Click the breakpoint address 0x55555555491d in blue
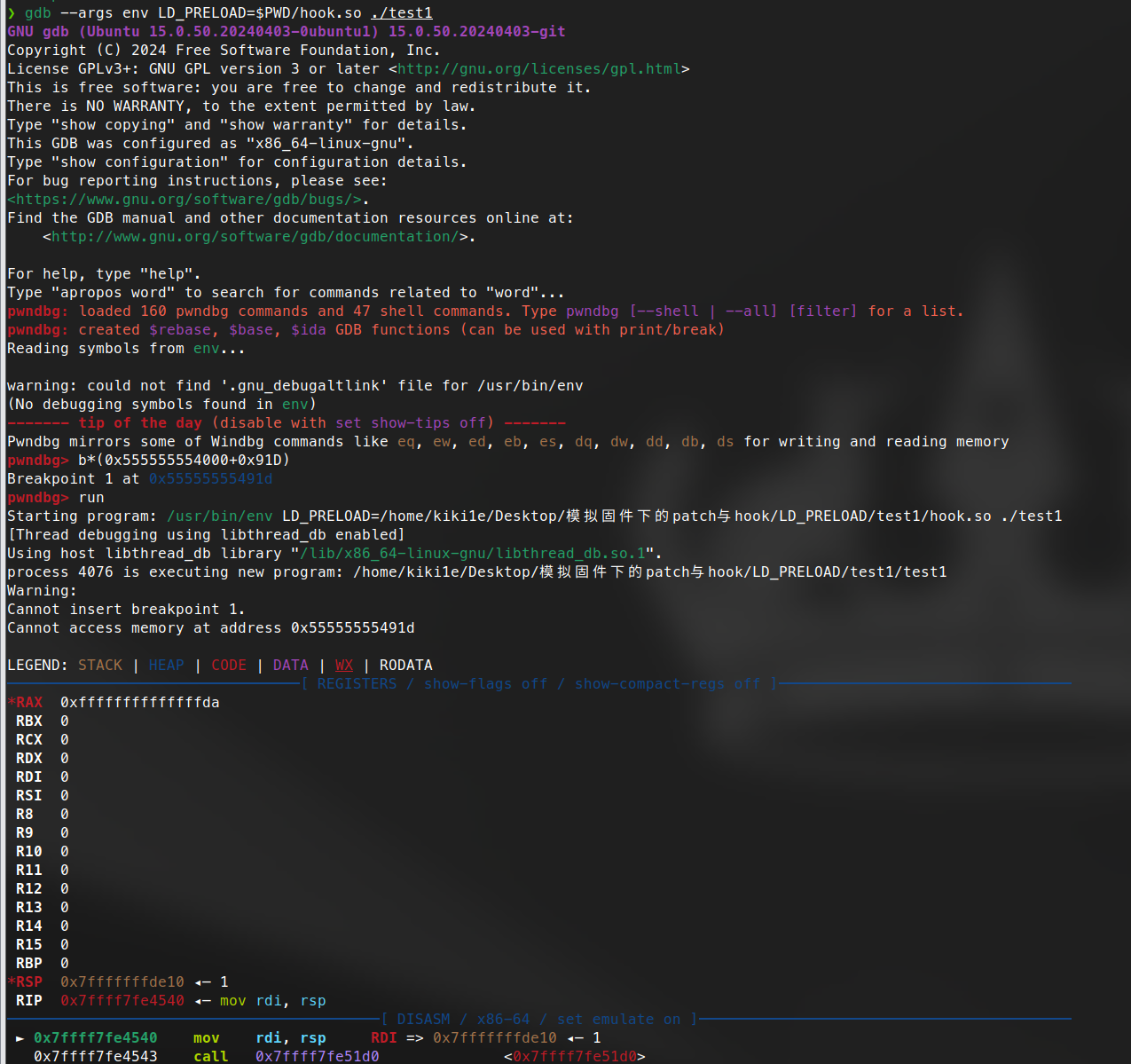Image resolution: width=1131 pixels, height=1064 pixels. pyautogui.click(x=210, y=479)
